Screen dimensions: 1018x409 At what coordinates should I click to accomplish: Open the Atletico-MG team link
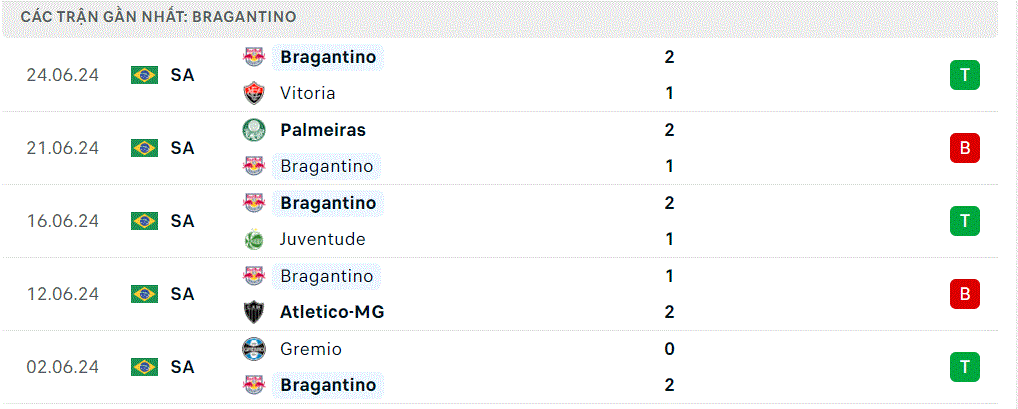[x=332, y=312]
